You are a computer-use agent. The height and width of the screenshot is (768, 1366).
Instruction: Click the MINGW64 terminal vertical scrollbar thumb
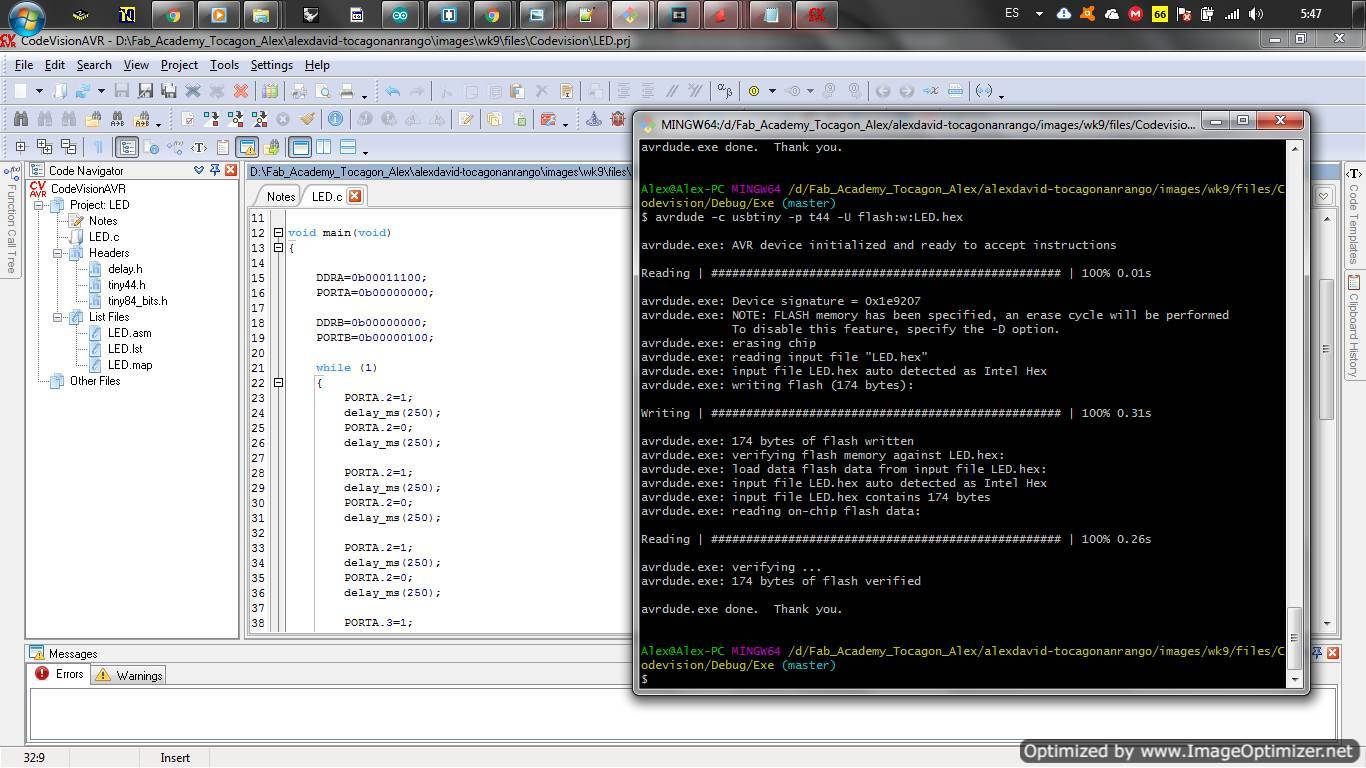(x=1294, y=637)
